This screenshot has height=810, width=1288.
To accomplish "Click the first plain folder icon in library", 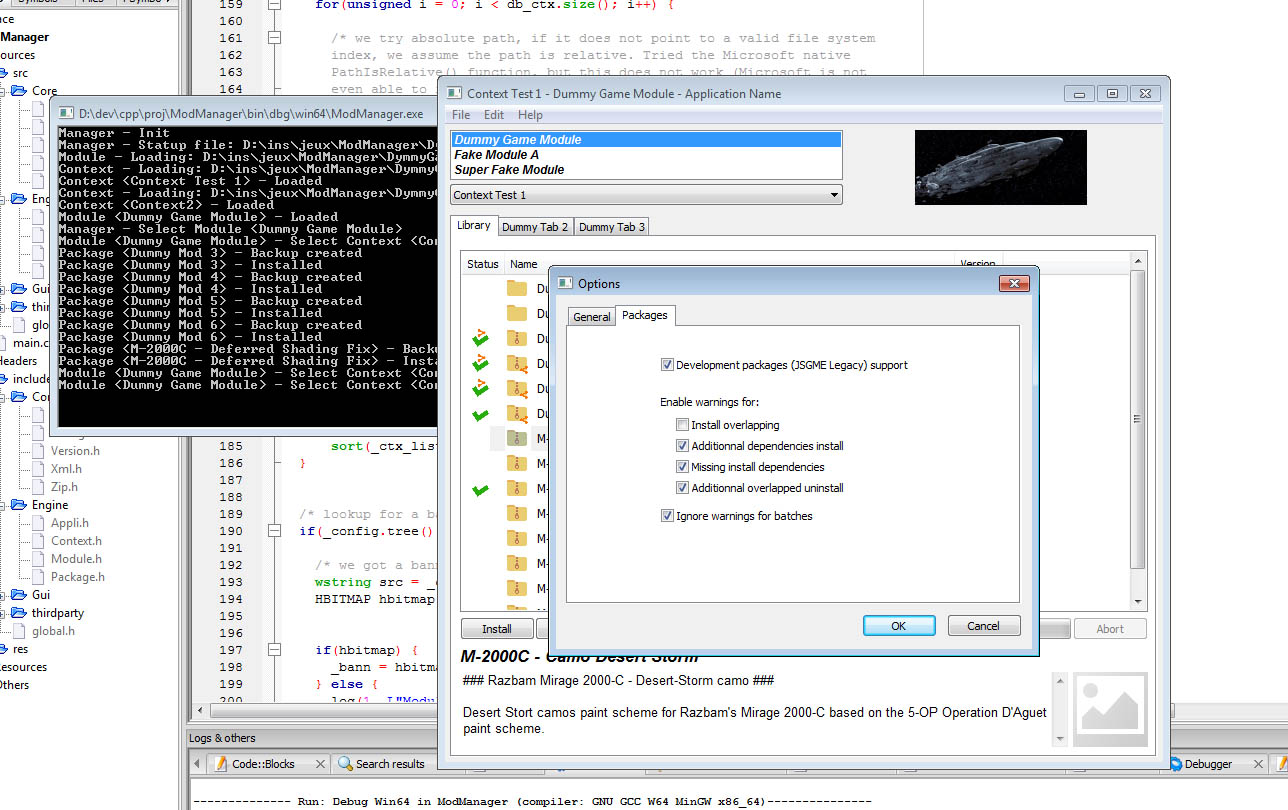I will pos(516,288).
